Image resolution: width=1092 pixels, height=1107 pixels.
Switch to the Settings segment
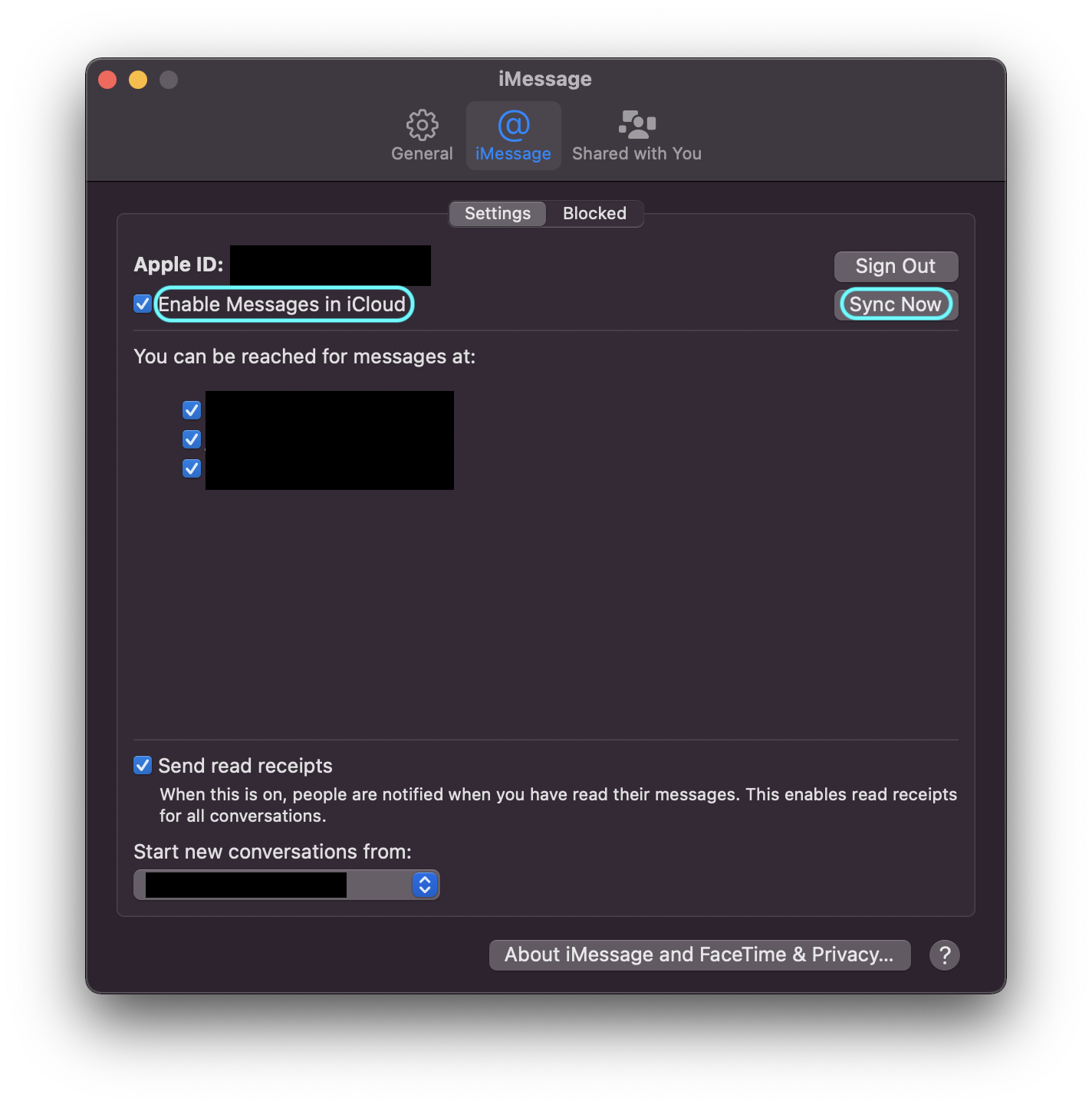(x=498, y=213)
